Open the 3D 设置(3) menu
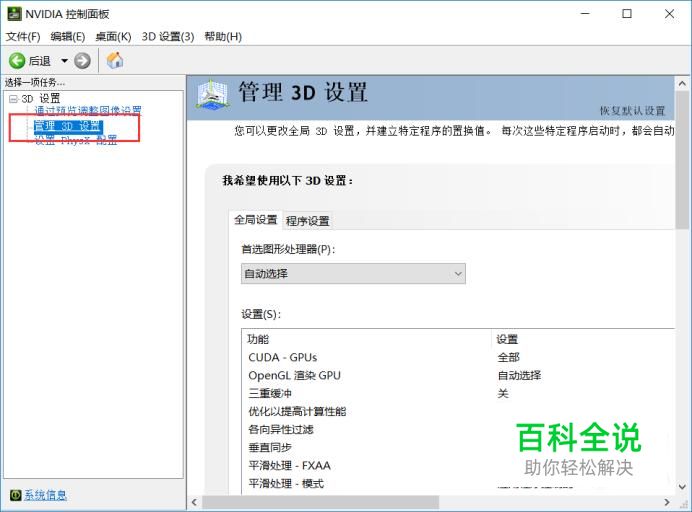692x512 pixels. (168, 37)
